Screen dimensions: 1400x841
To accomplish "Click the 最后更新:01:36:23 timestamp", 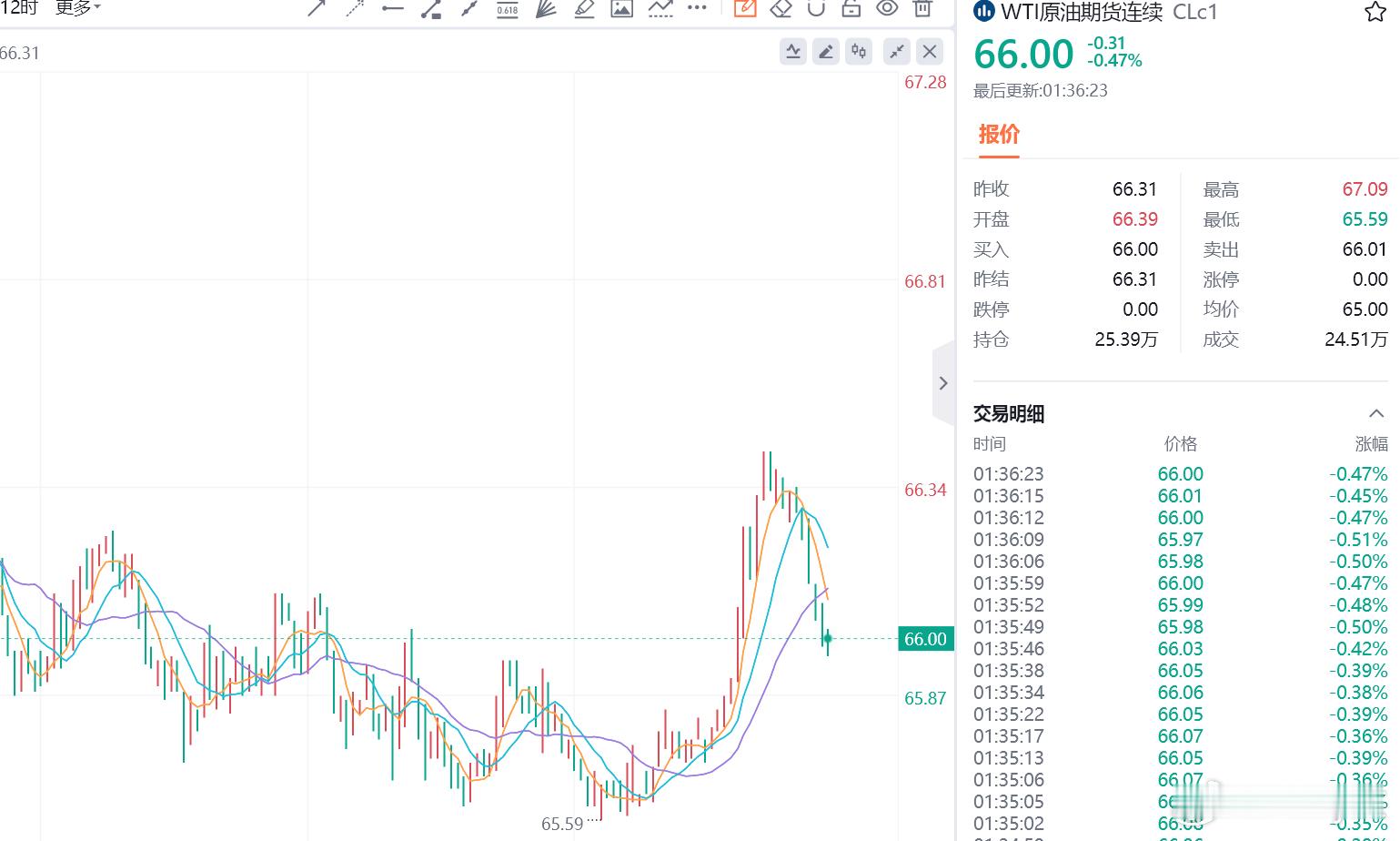I will click(x=1041, y=90).
